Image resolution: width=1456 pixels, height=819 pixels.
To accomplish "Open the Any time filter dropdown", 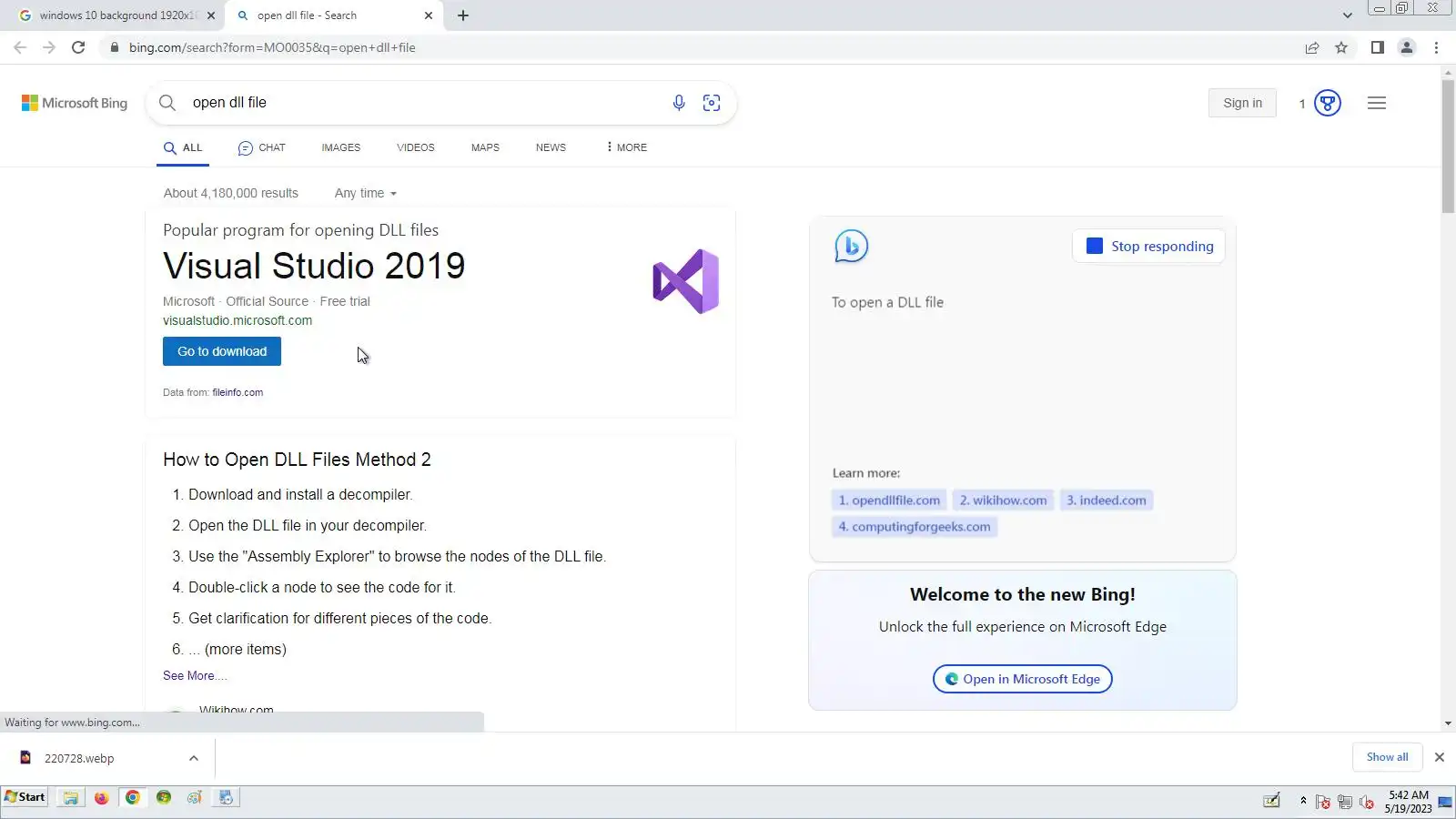I will pyautogui.click(x=366, y=194).
